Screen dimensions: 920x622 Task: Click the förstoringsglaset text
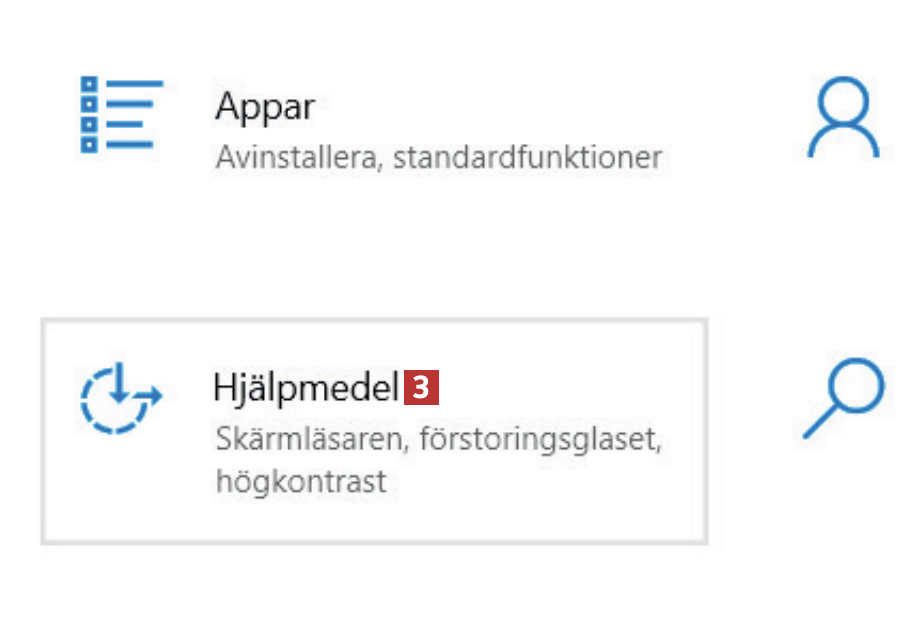coord(541,439)
